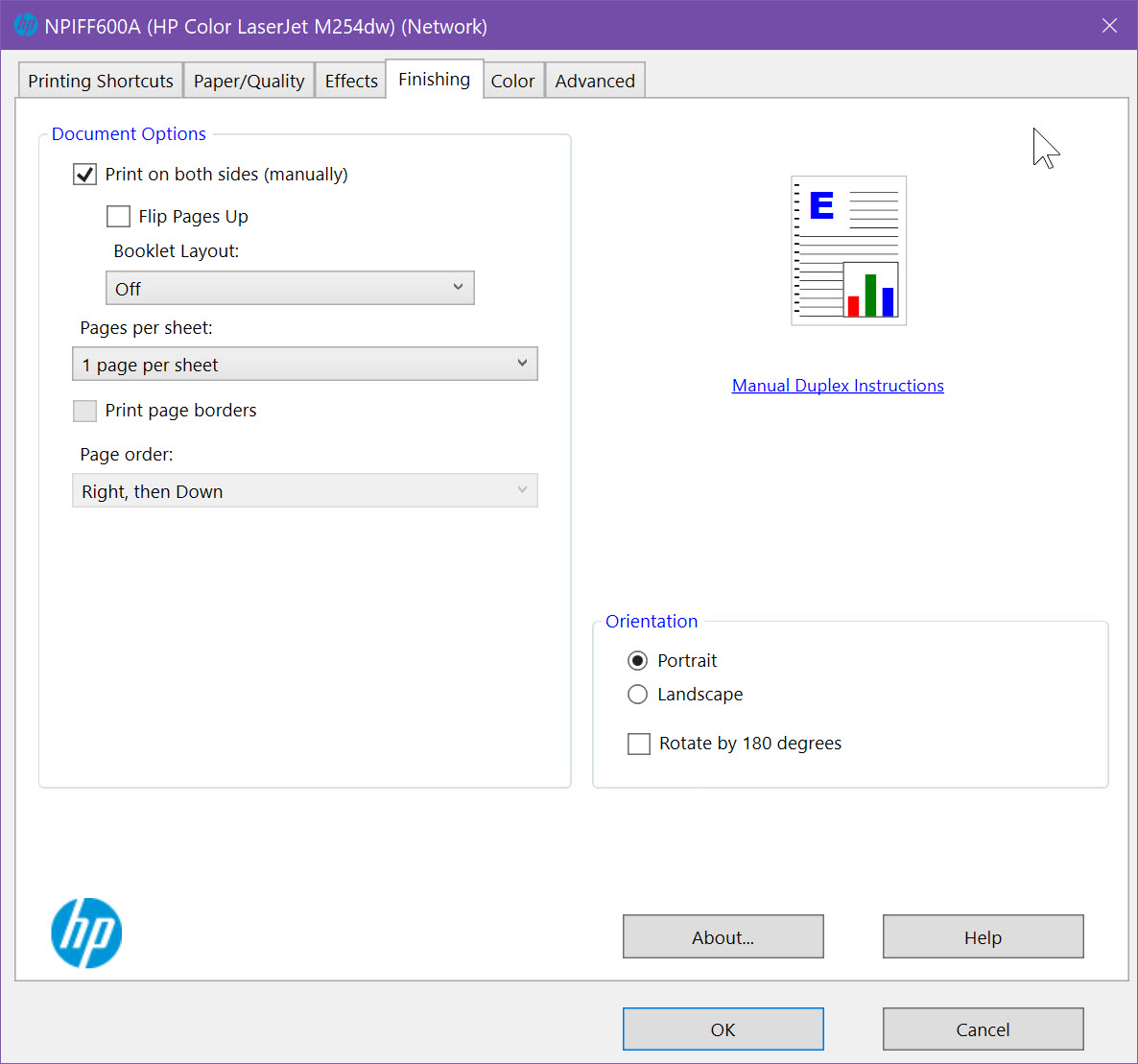Image resolution: width=1138 pixels, height=1064 pixels.
Task: Click the Help button
Action: coord(983,937)
